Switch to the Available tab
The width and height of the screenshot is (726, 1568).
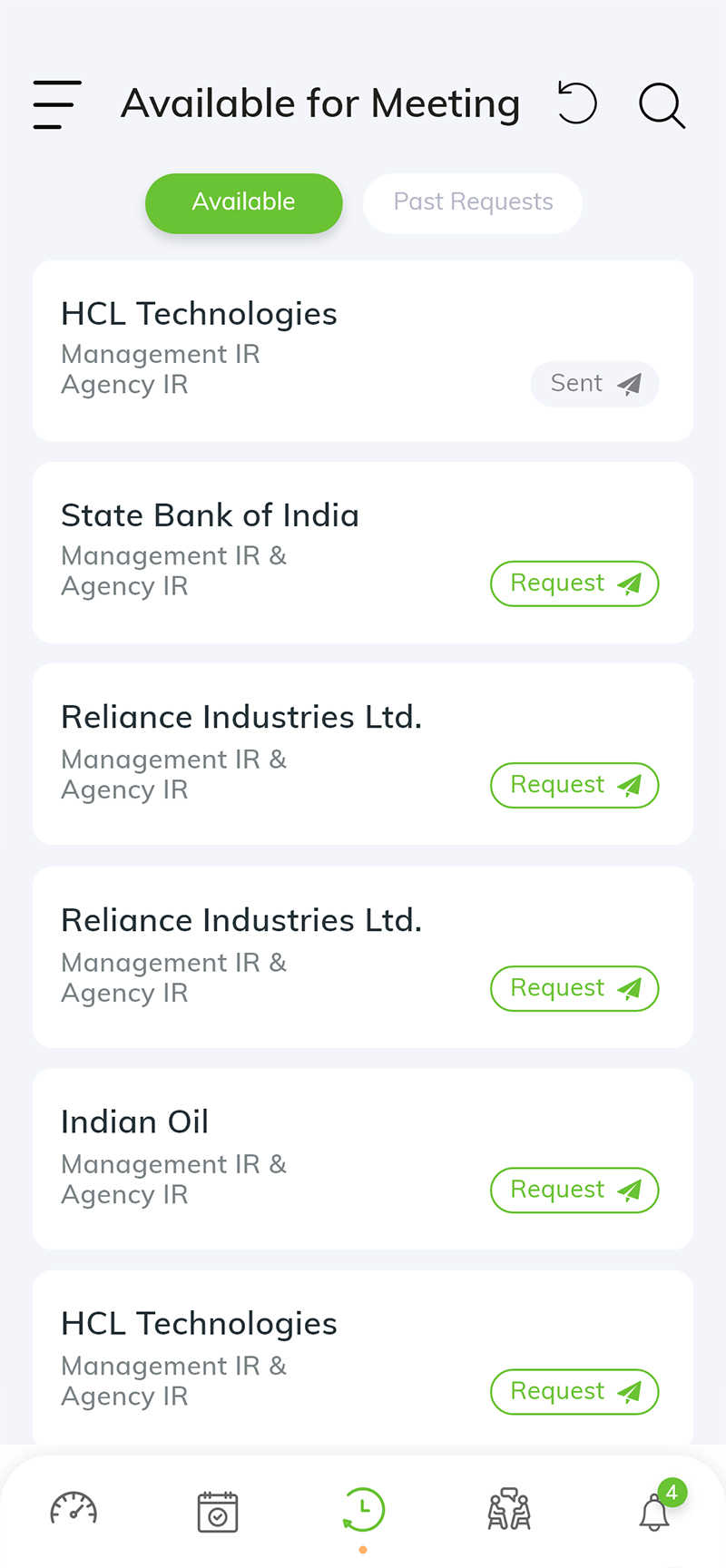pos(244,202)
